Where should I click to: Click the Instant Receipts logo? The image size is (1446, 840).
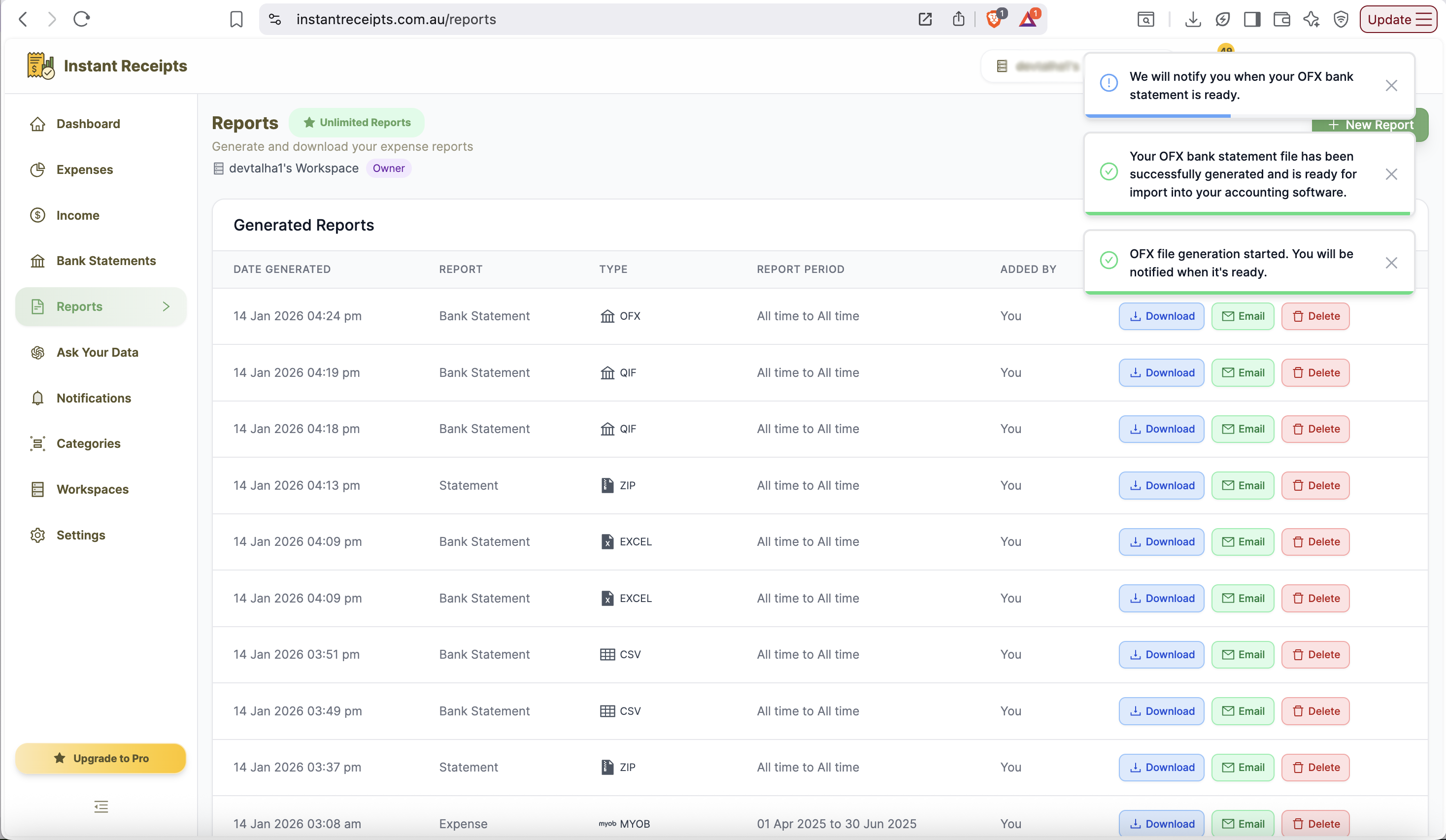(107, 66)
